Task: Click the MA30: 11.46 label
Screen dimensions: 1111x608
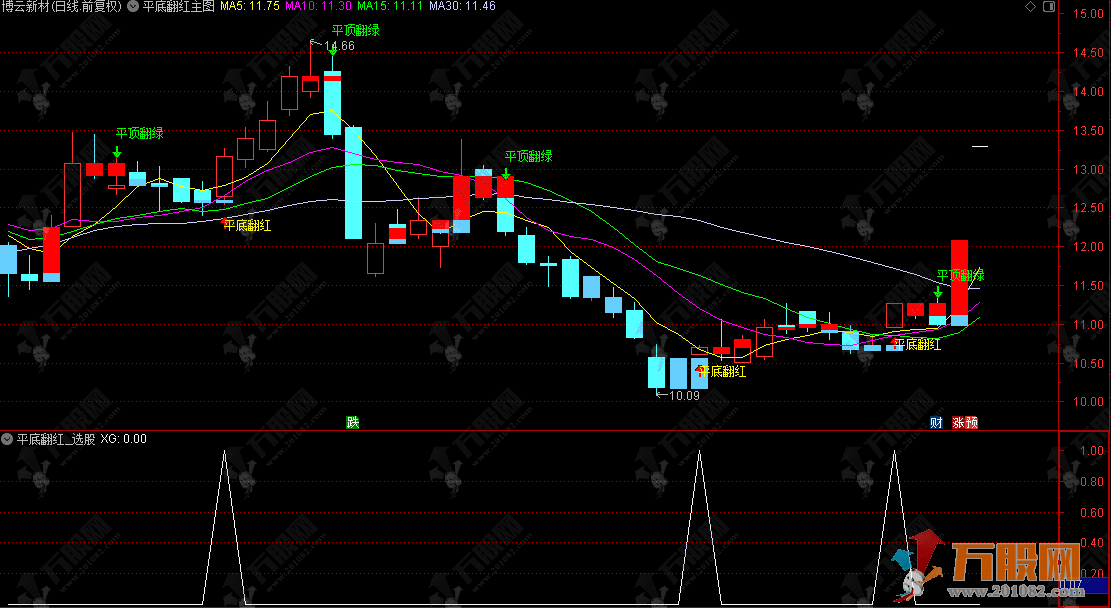Action: click(462, 6)
